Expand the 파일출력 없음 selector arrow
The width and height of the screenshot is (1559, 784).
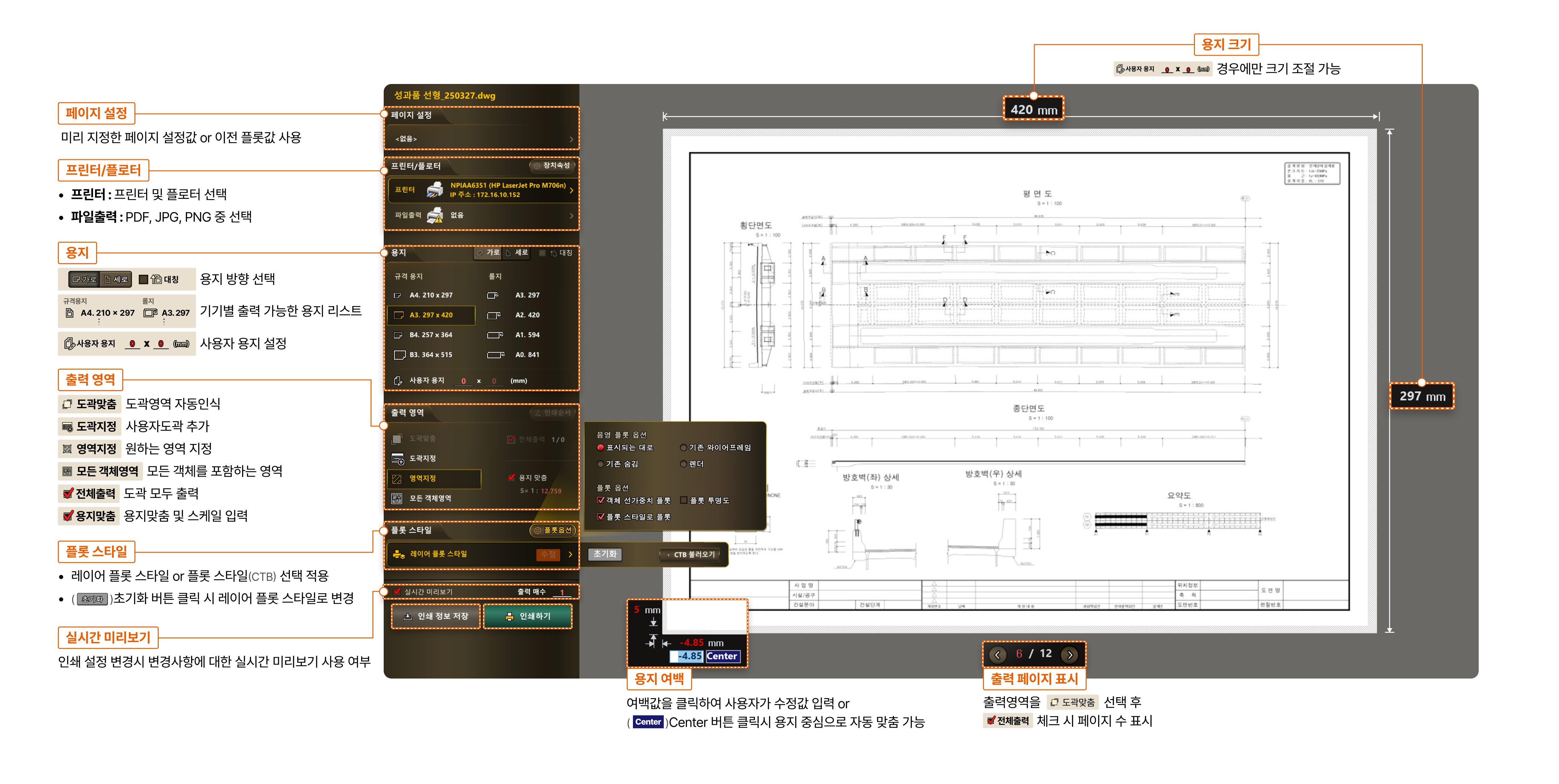(571, 215)
